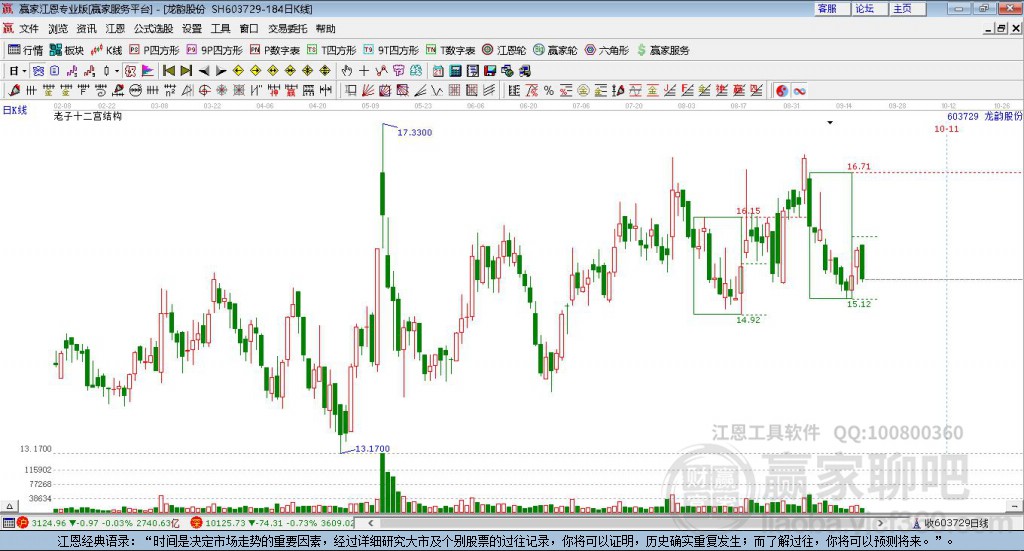
Task: Click the yin-yang red blue icon
Action: coord(782,91)
